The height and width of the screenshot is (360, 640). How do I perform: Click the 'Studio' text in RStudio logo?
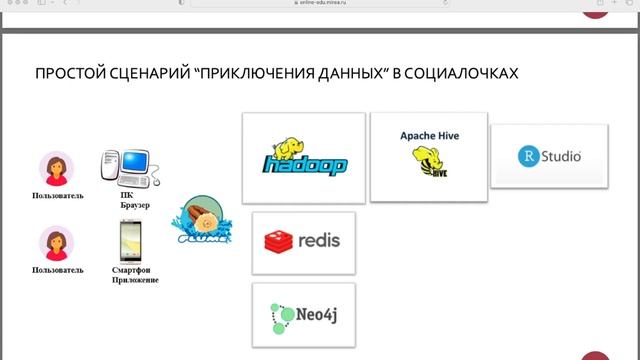pos(561,156)
